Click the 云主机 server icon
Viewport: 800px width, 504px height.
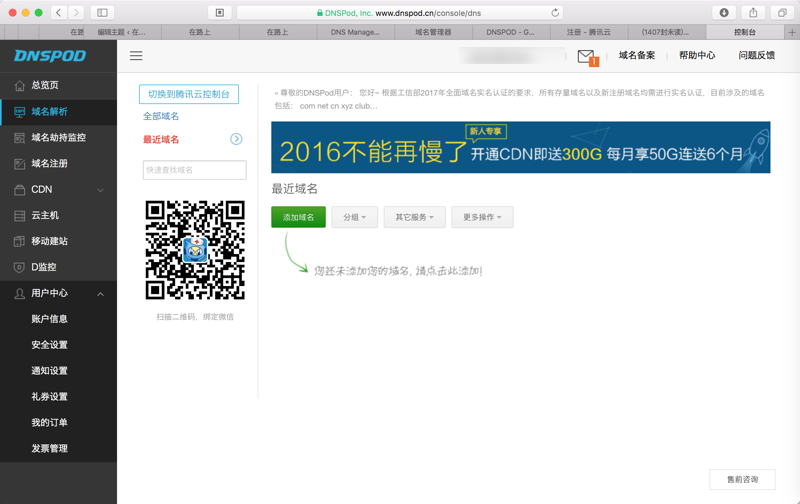tap(19, 216)
